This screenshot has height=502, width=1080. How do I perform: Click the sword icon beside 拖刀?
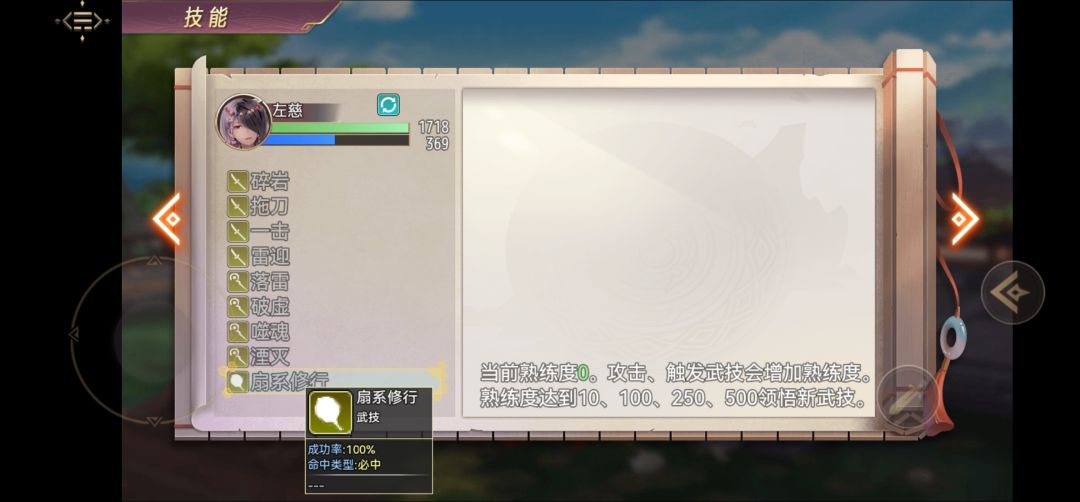coord(238,207)
